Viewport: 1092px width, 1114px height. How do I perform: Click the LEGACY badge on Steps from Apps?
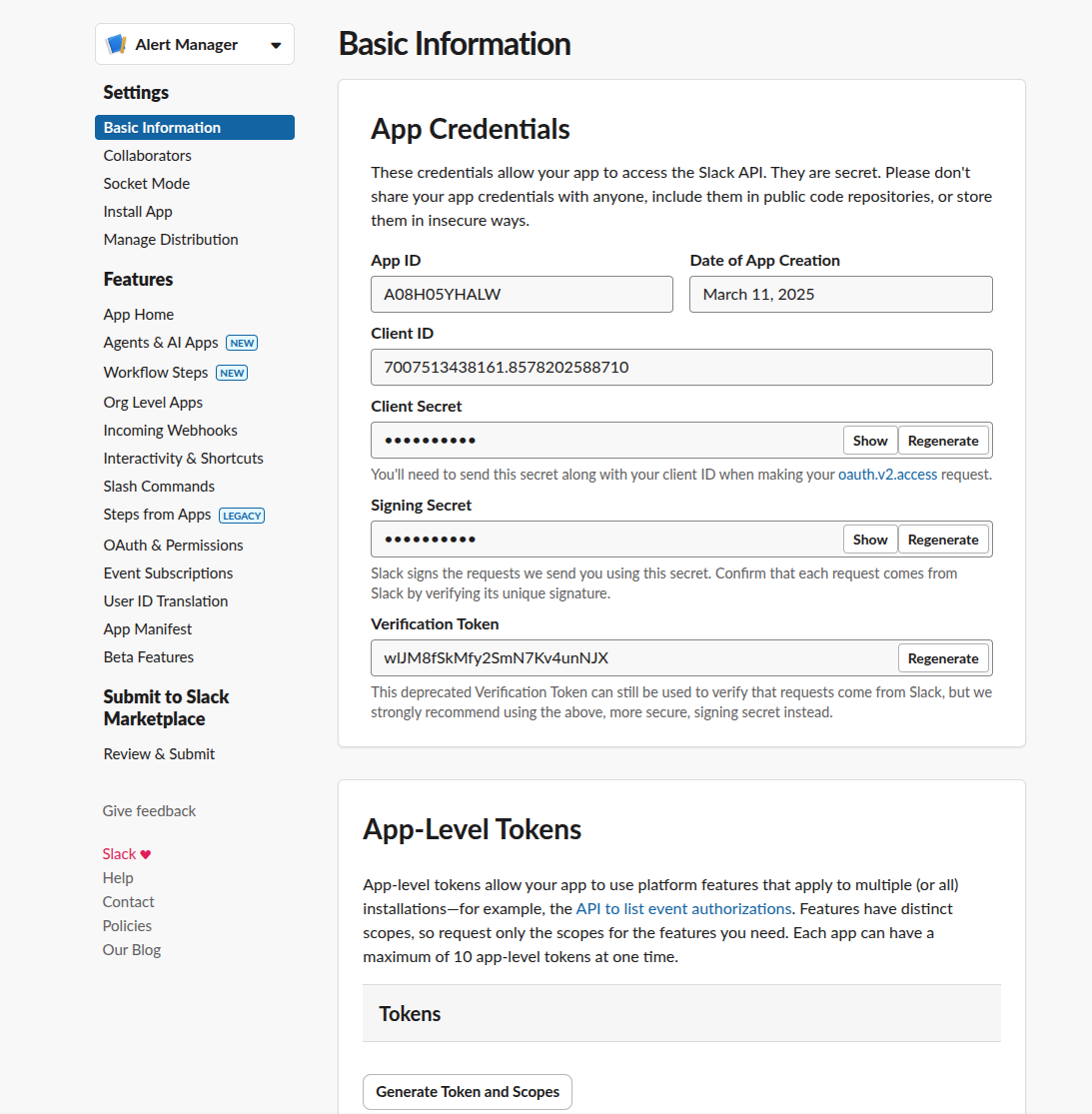(242, 515)
